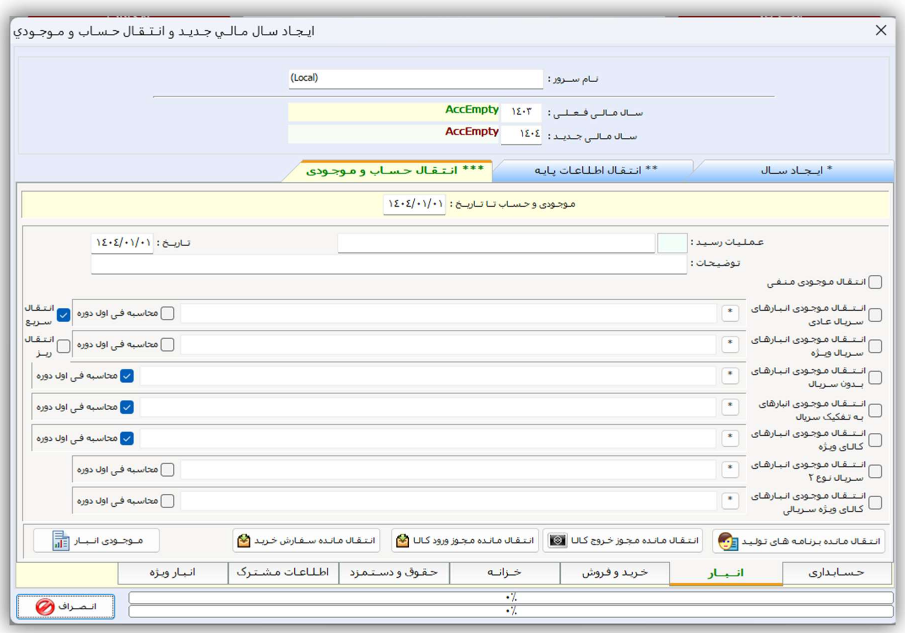
Task: Open the حسابداری bottom tab
Action: [836, 572]
